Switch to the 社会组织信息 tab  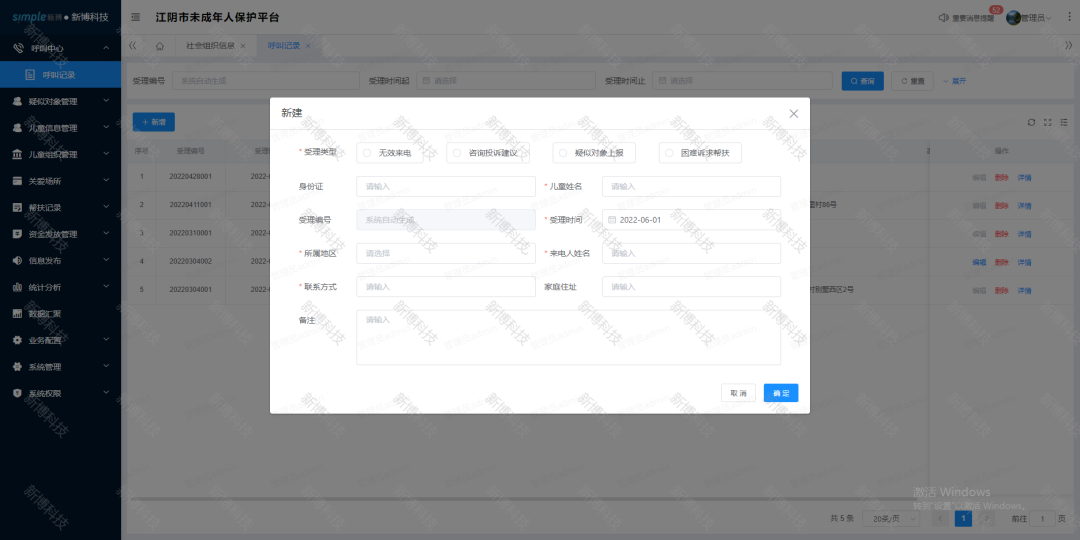(x=210, y=46)
